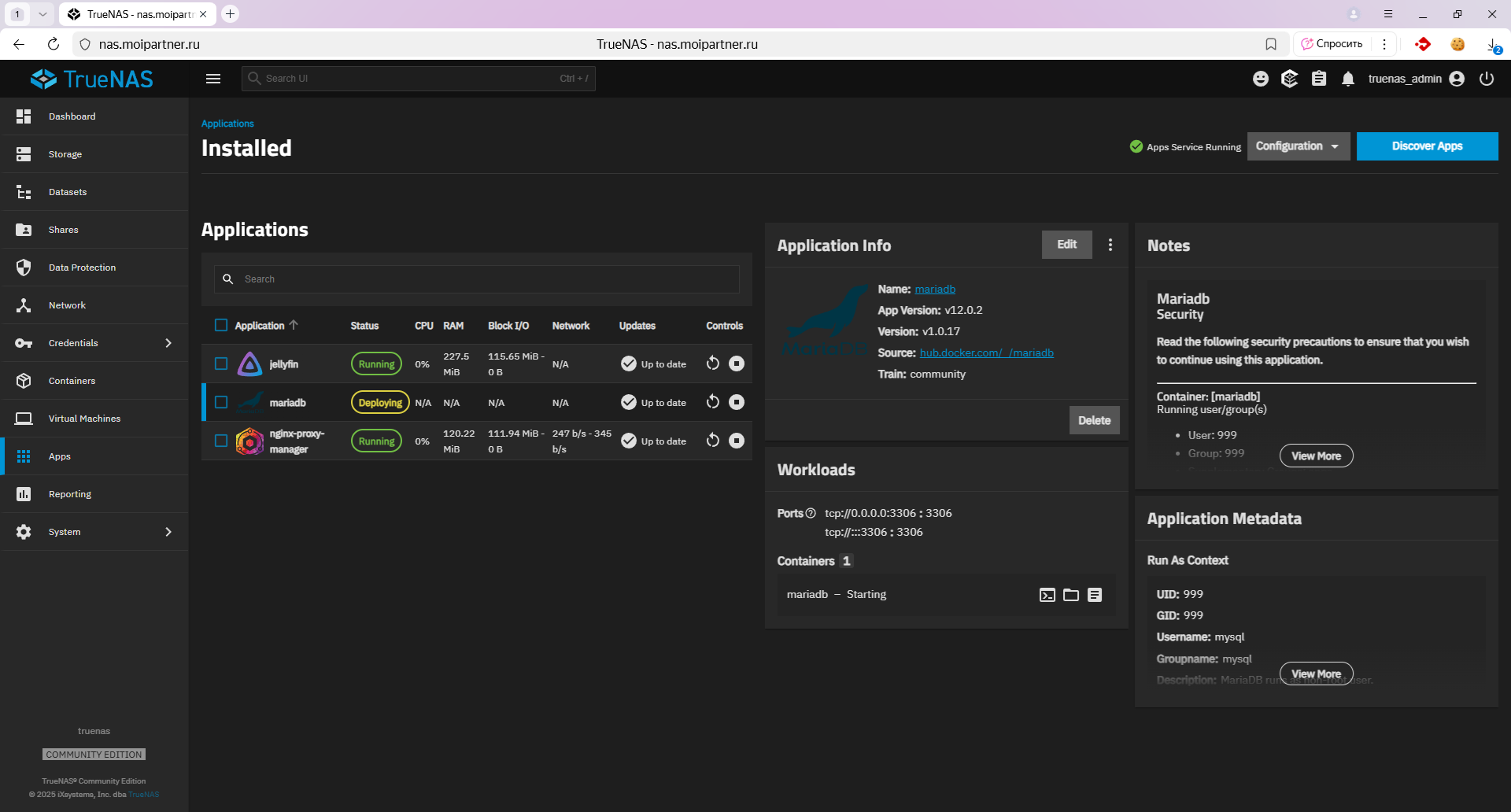The height and width of the screenshot is (812, 1511).
Task: Open Virtual Machines page
Action: (84, 419)
